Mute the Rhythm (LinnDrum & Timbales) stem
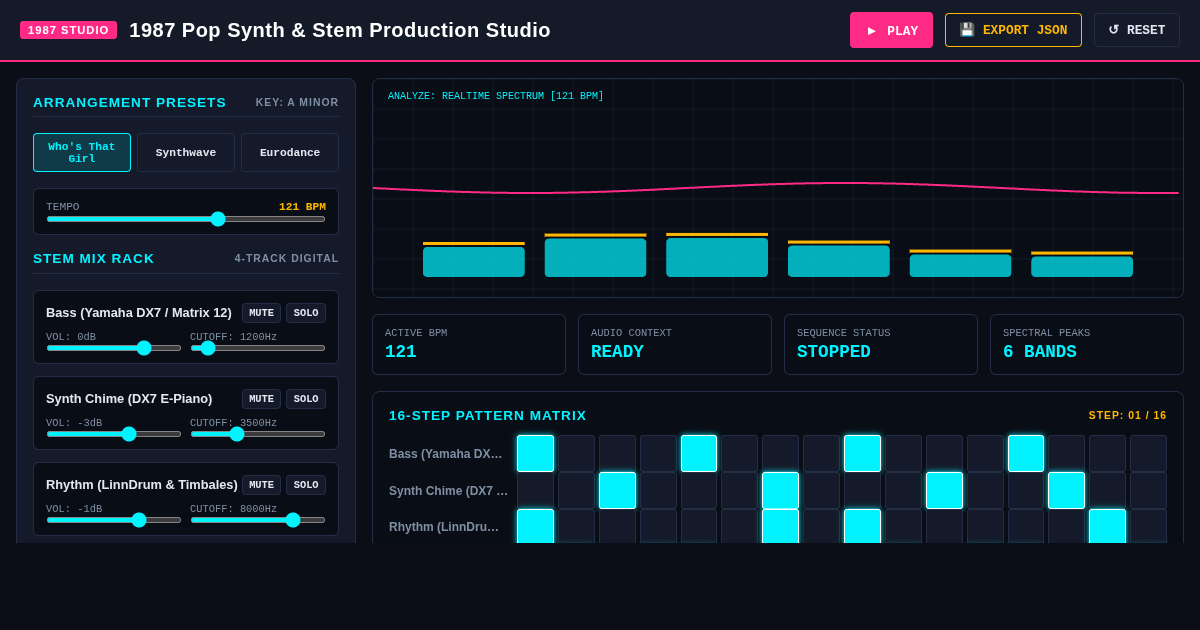This screenshot has height=630, width=1200. 261,485
